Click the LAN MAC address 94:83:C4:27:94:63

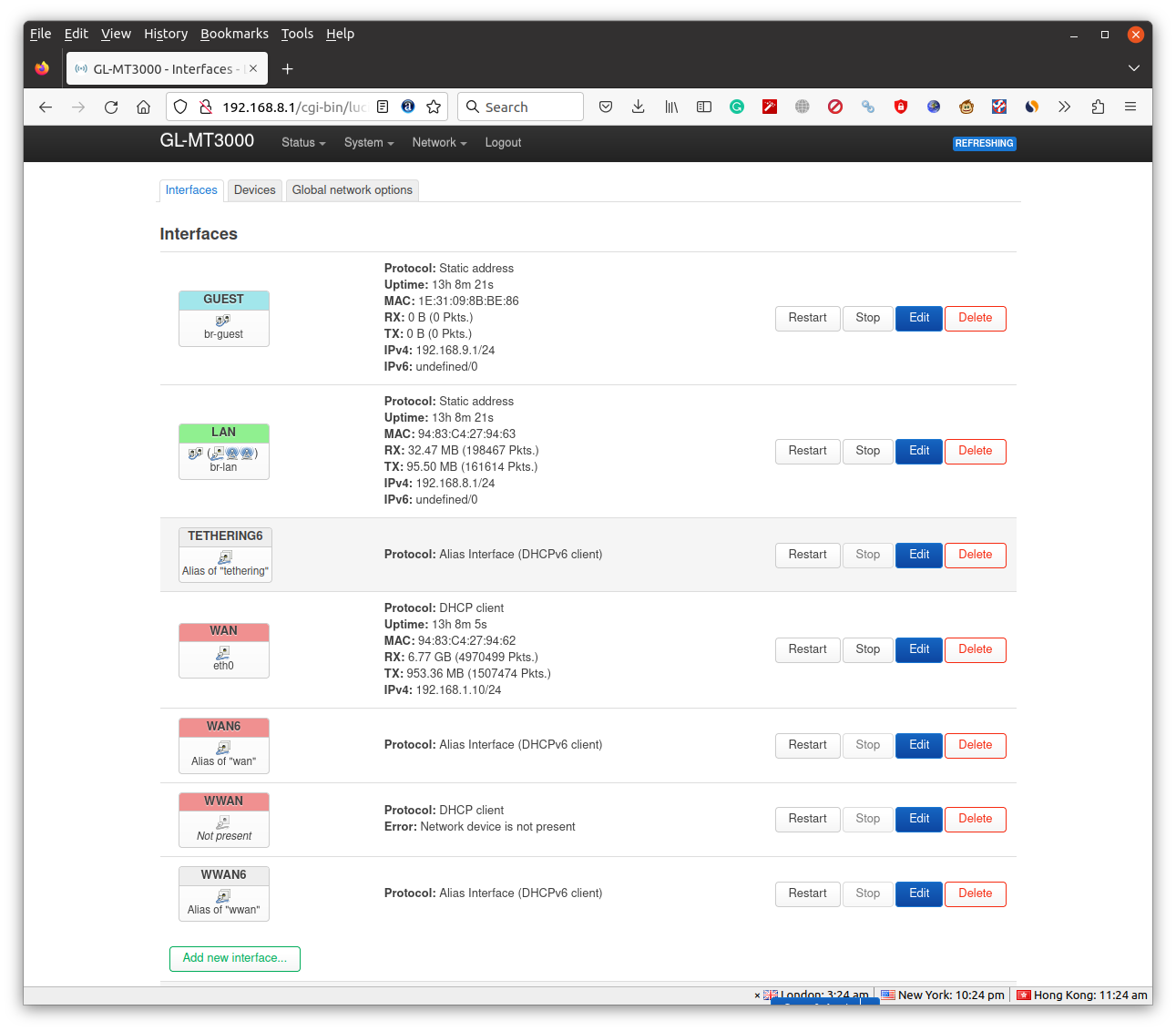click(466, 434)
